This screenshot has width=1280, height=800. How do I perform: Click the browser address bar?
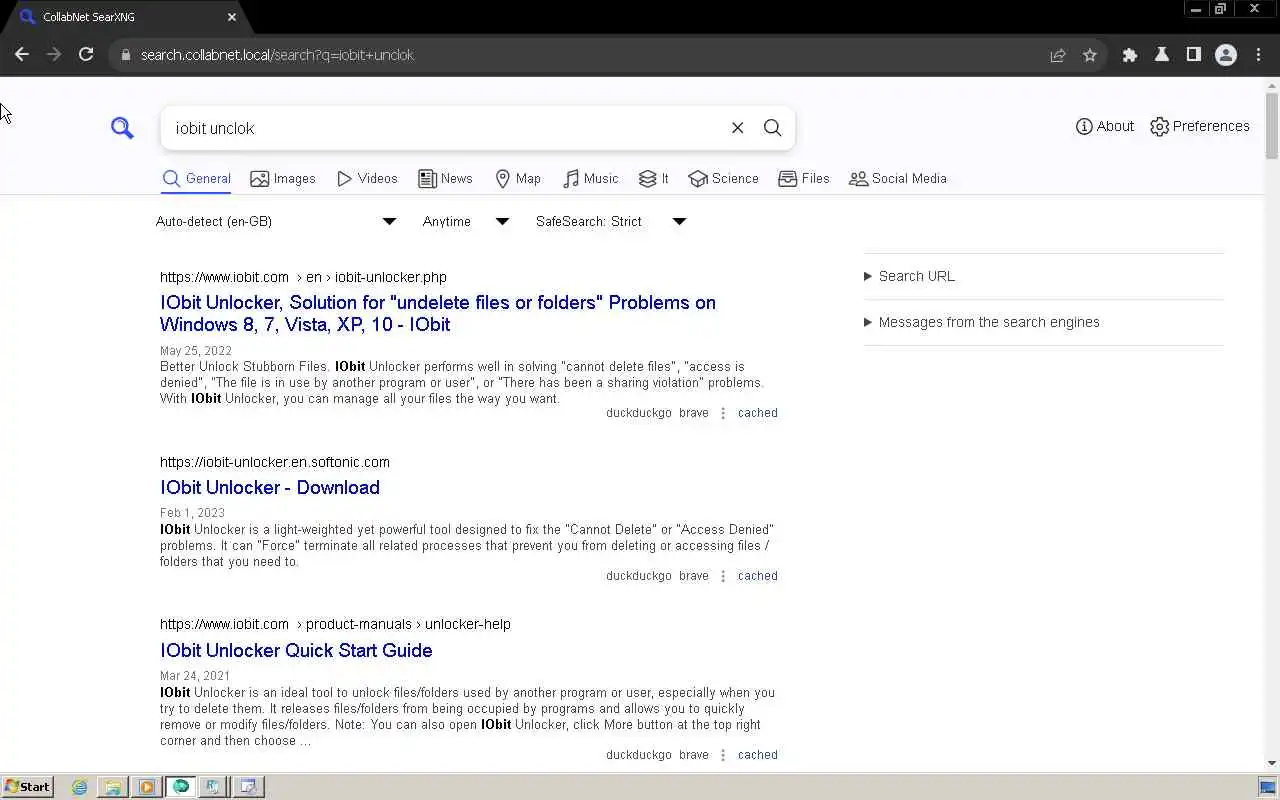pyautogui.click(x=590, y=55)
